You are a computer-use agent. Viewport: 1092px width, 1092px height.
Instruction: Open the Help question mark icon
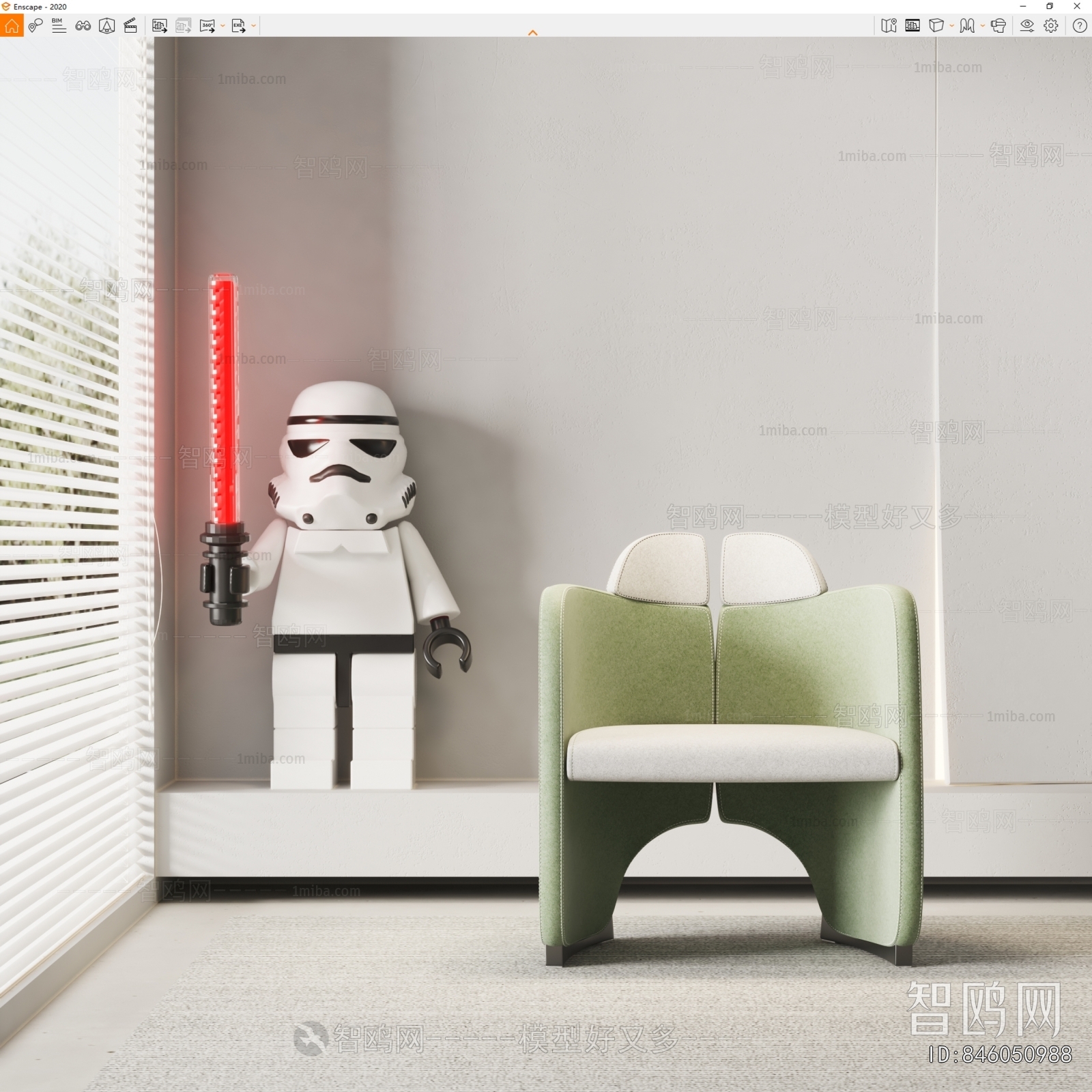[x=1080, y=26]
